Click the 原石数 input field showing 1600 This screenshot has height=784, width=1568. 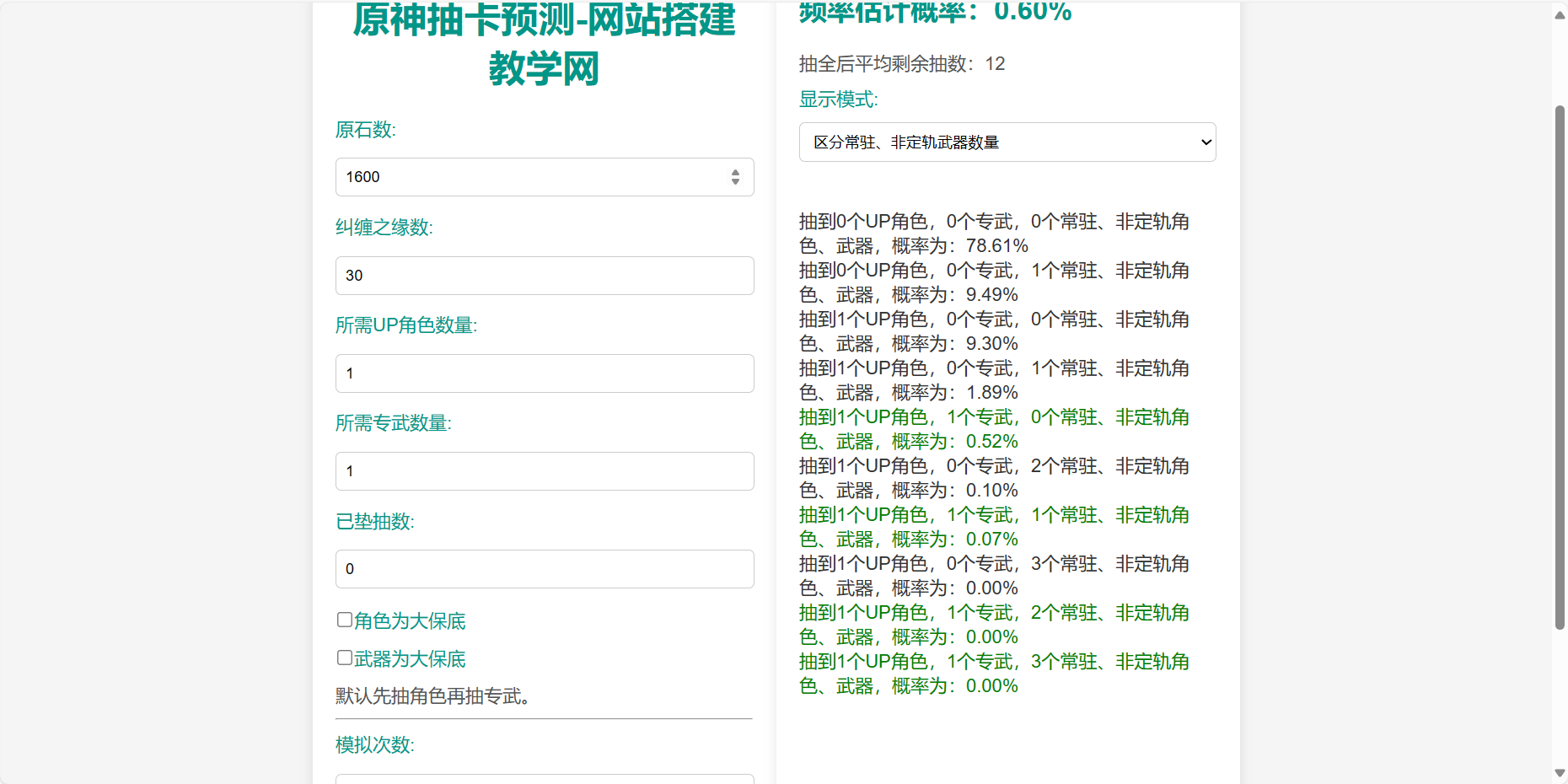[545, 177]
